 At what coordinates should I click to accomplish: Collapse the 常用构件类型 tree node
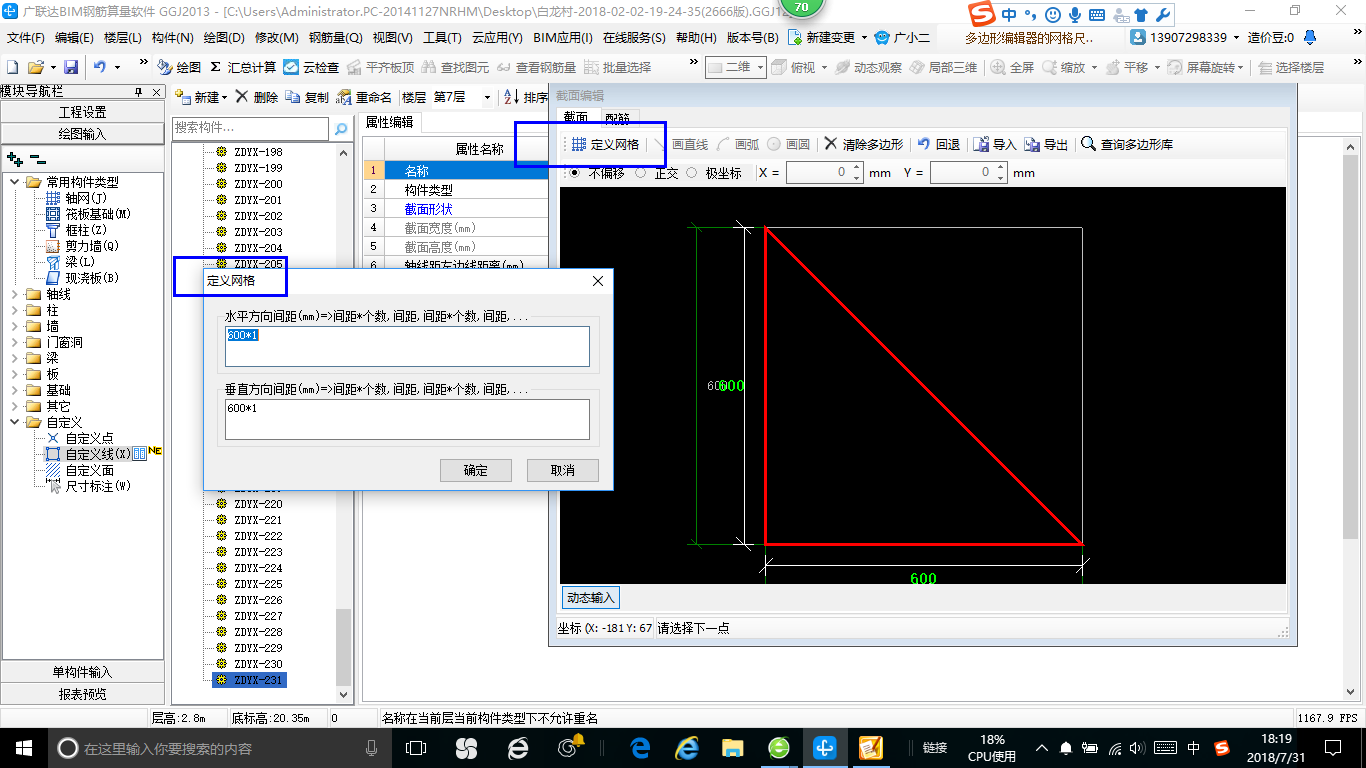pos(16,182)
